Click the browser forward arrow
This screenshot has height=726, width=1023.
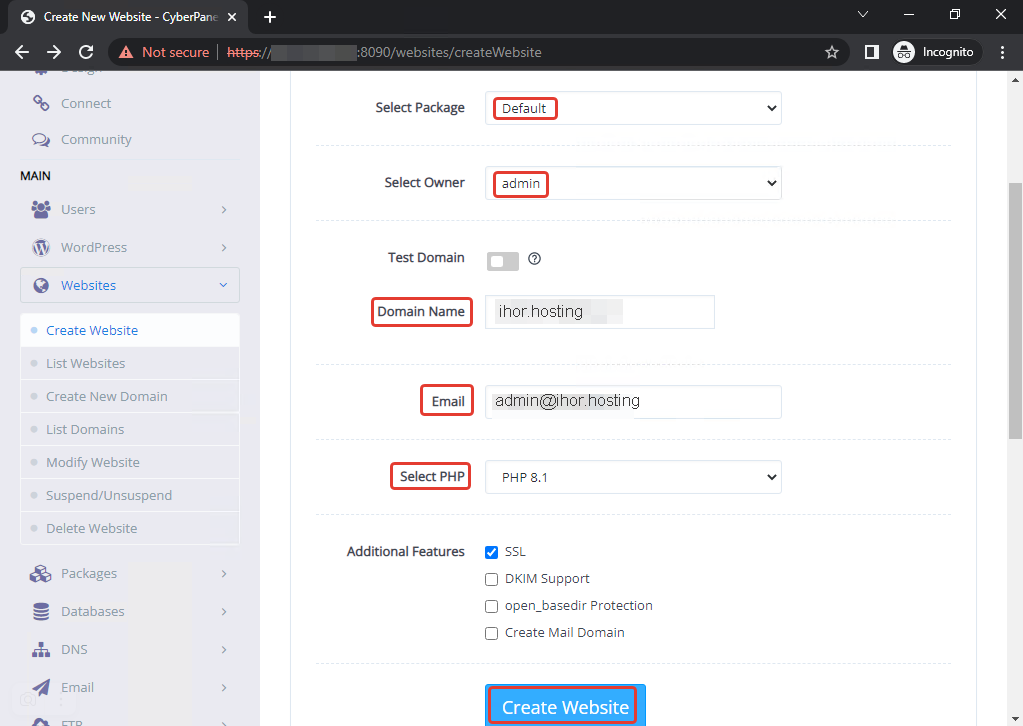point(54,52)
